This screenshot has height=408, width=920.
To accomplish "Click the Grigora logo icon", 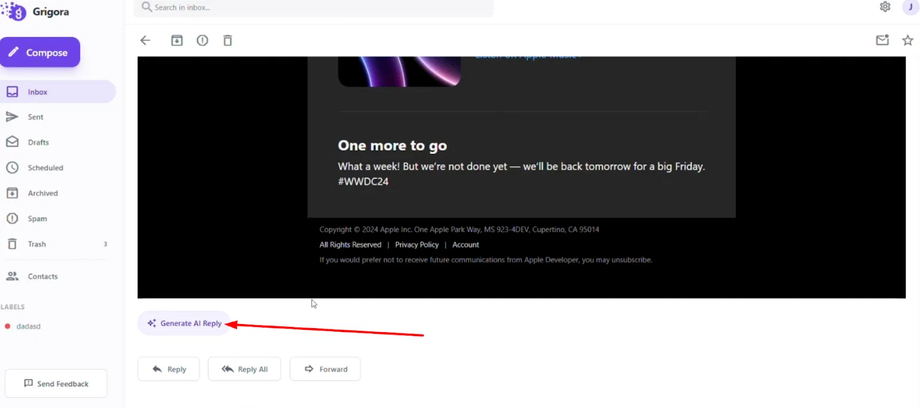I will click(13, 11).
